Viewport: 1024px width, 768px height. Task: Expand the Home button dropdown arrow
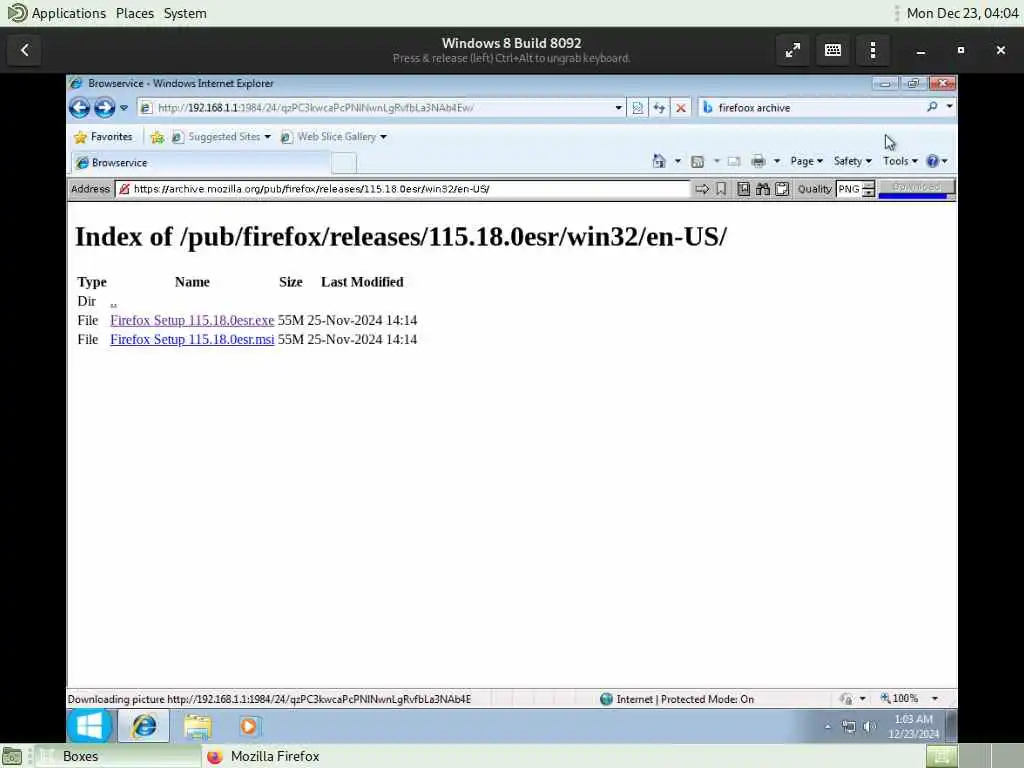click(677, 161)
